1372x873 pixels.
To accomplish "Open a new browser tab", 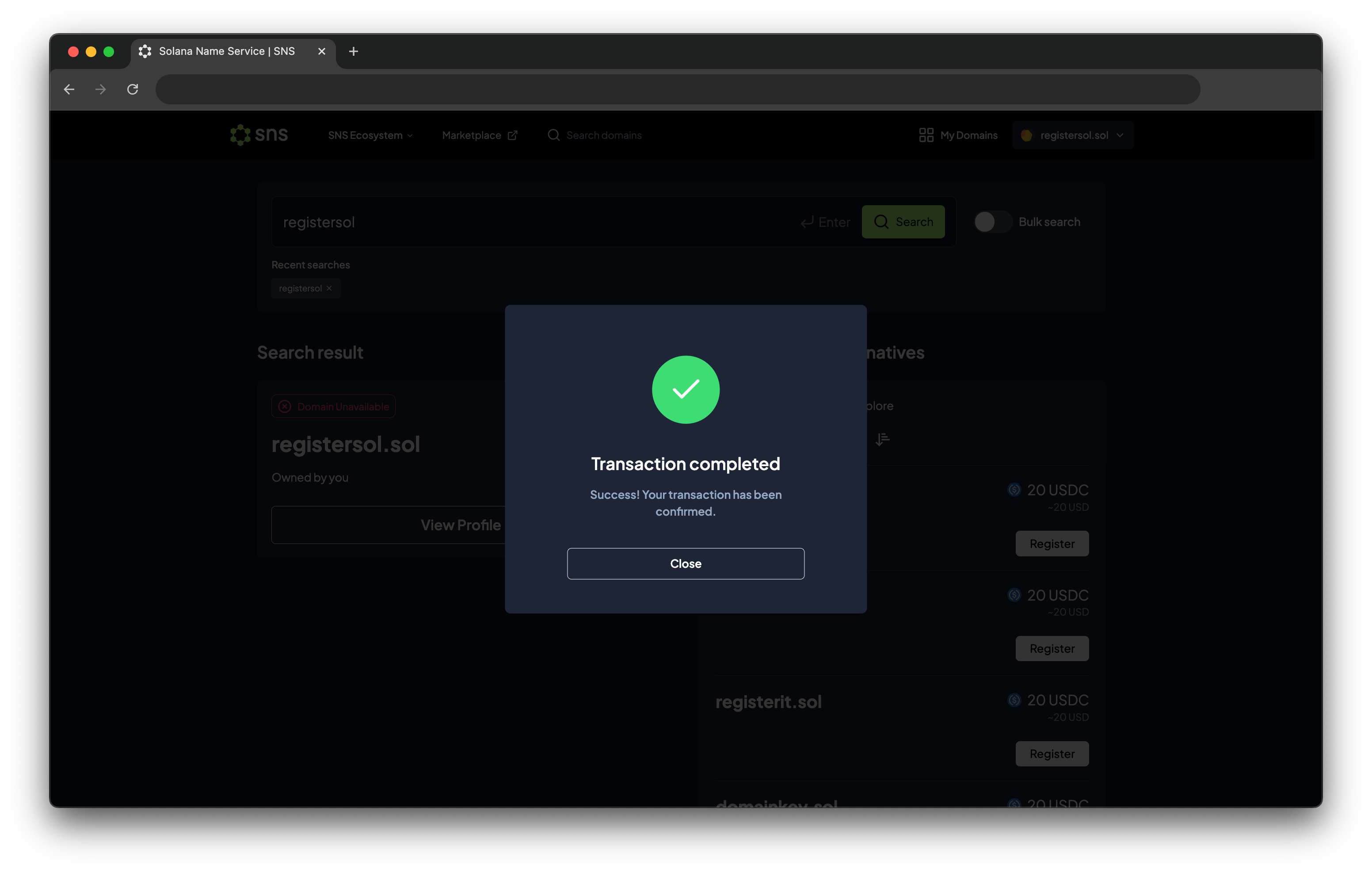I will point(353,51).
